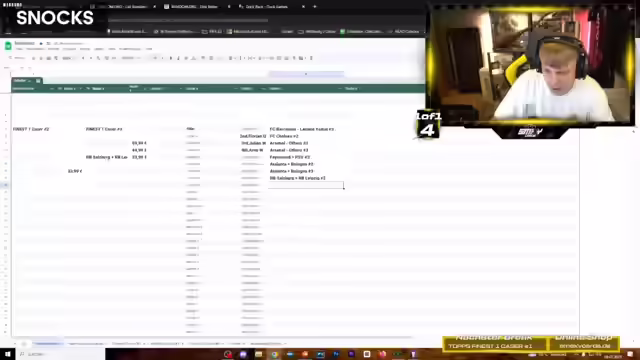Expand the table name dropdown arrow
Viewport: 640px width, 360px height.
coord(29,81)
